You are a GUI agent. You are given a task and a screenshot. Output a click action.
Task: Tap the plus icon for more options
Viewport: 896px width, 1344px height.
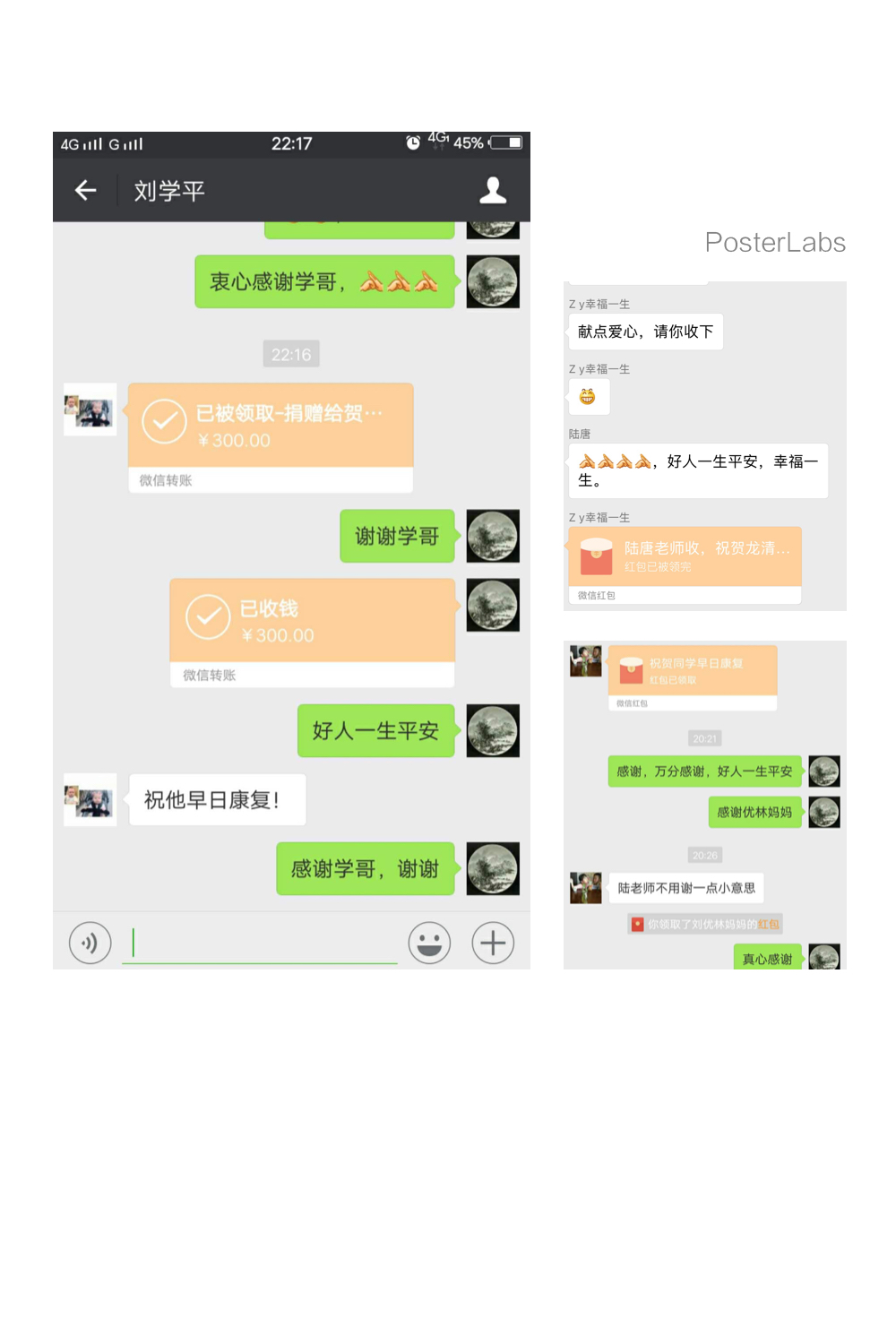(493, 943)
